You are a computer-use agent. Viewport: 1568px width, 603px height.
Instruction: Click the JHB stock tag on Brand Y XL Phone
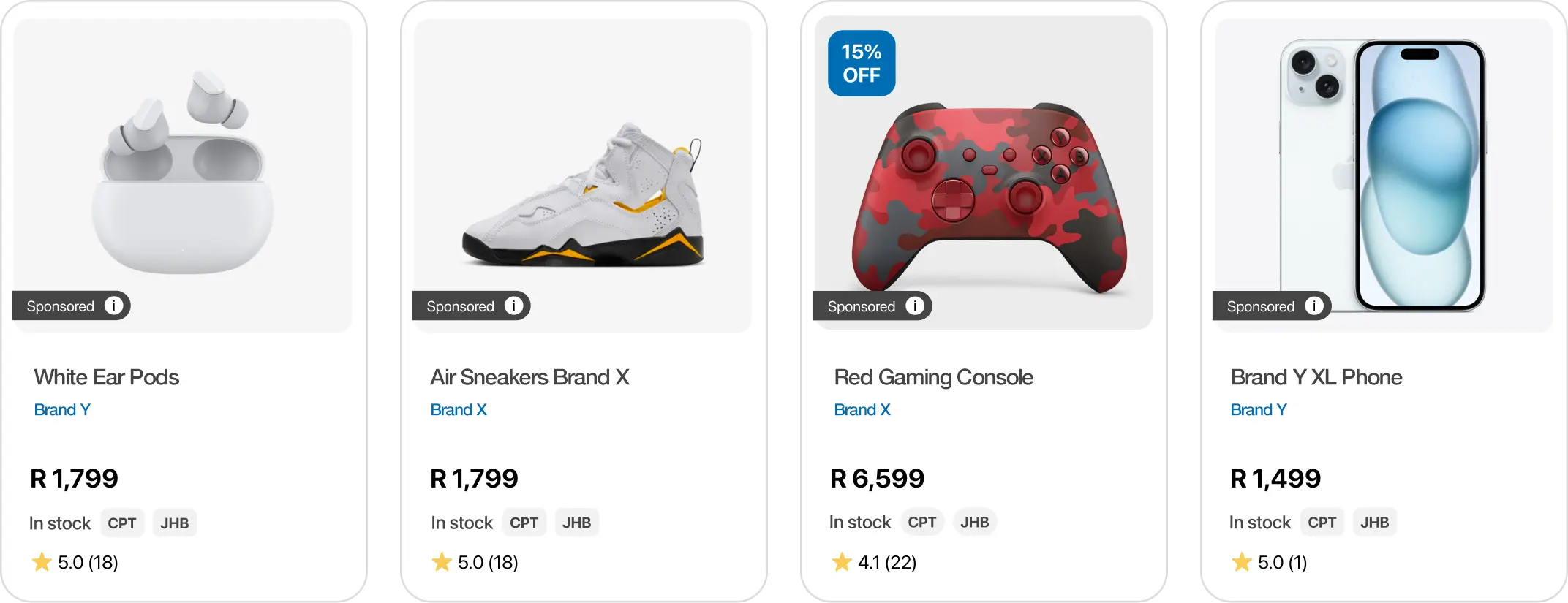click(x=1375, y=523)
